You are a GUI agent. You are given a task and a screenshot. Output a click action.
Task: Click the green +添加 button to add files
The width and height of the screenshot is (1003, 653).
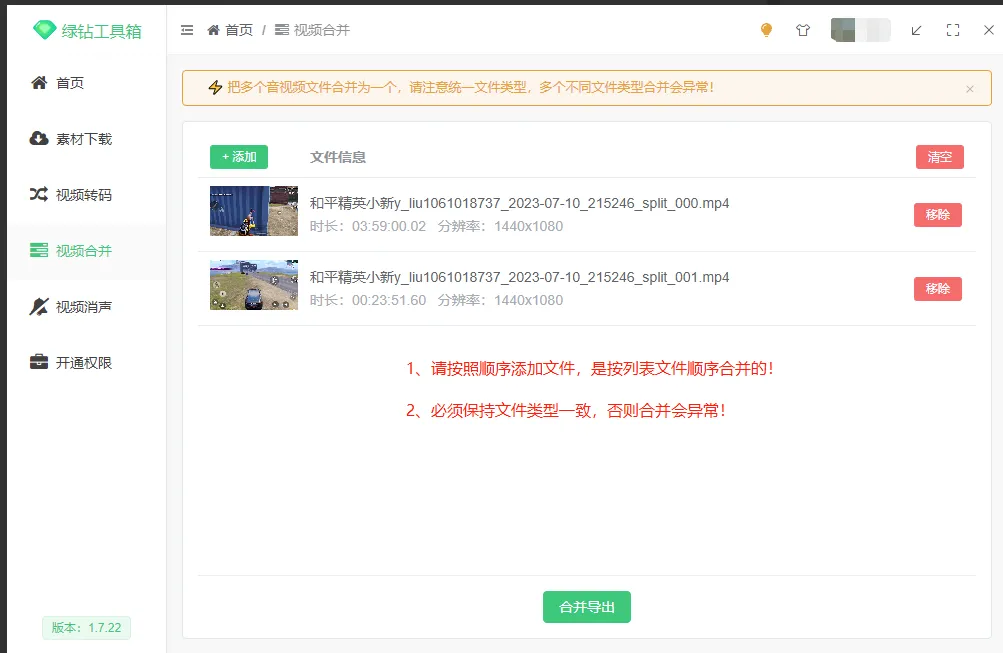[x=239, y=157]
